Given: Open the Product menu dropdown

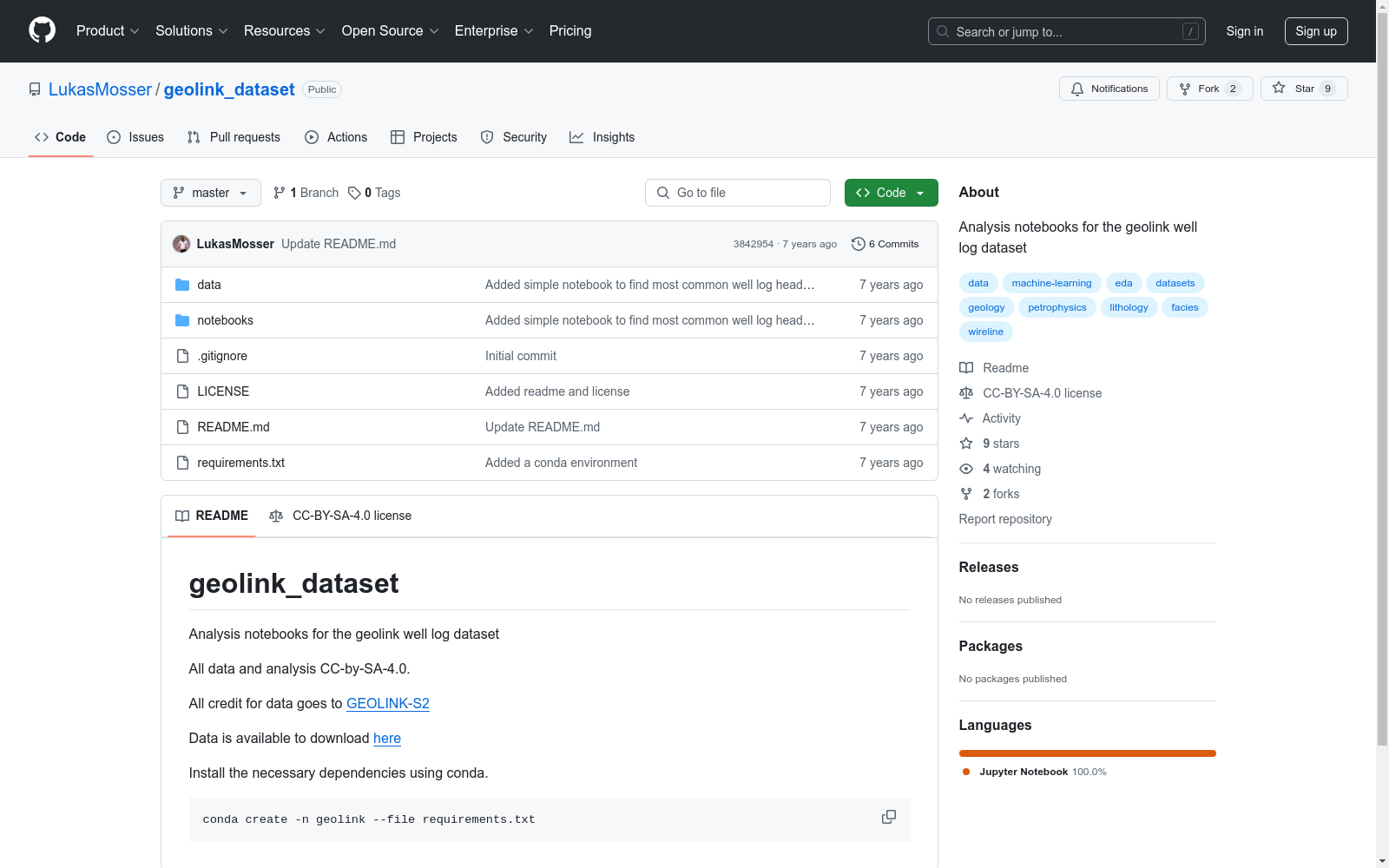Looking at the screenshot, I should point(108,31).
